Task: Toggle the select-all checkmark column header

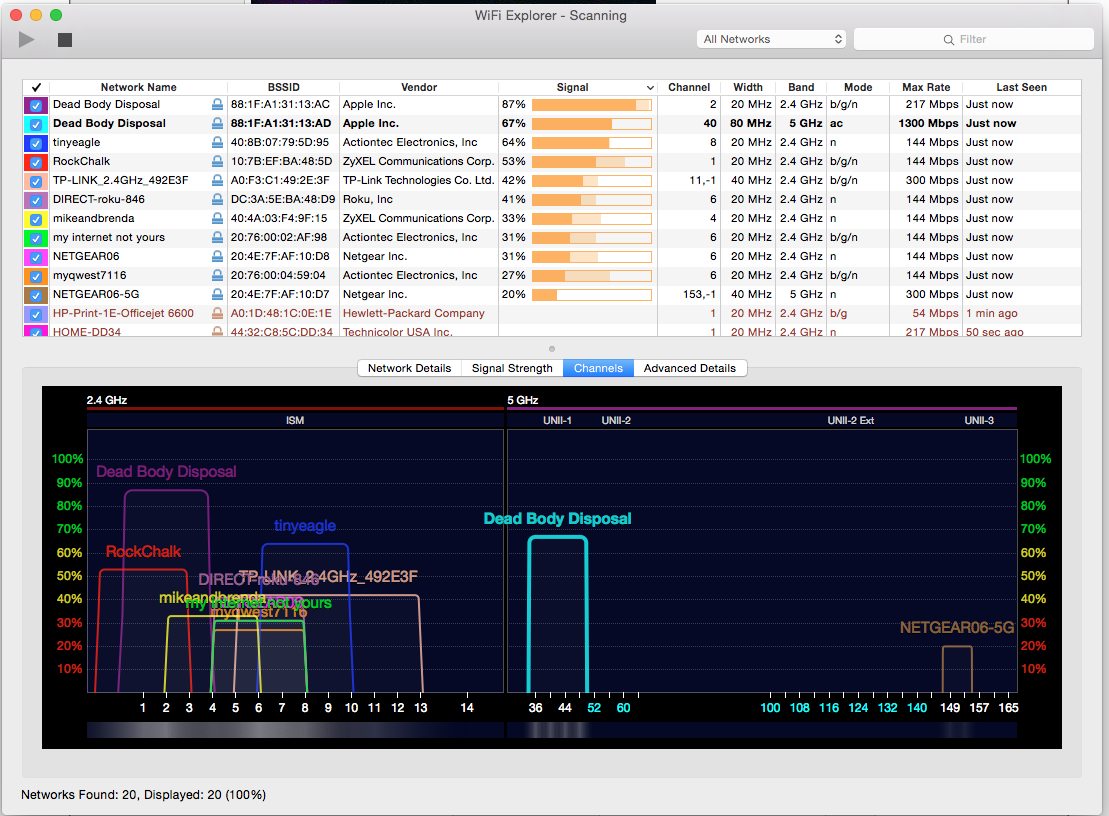Action: (x=36, y=87)
